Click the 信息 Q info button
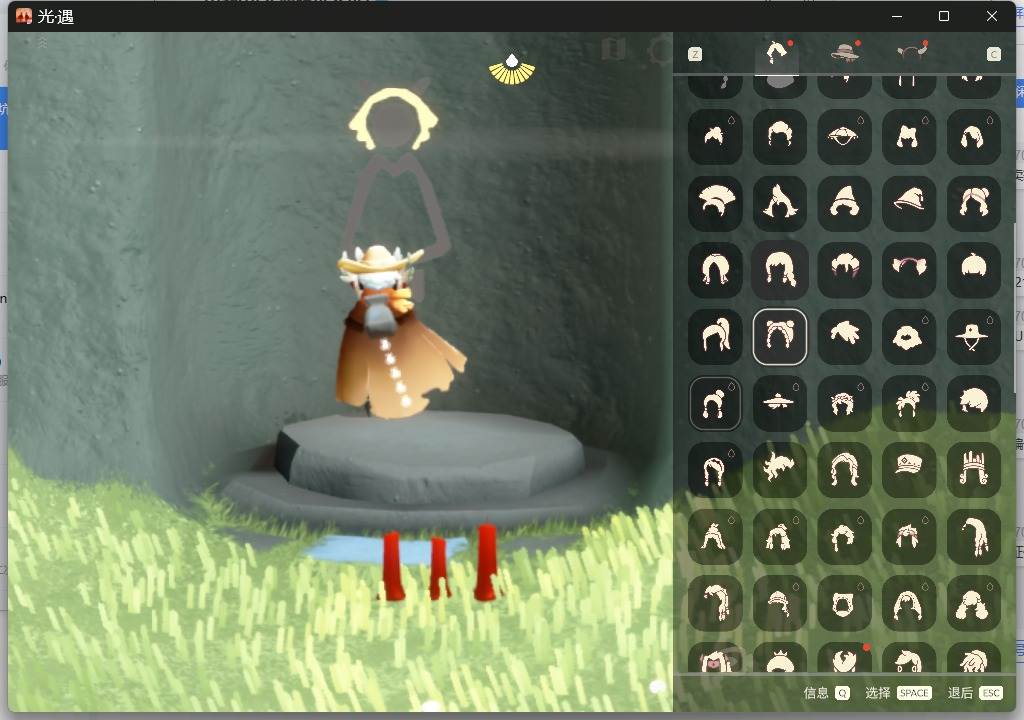Screen dimensions: 1024x720 coord(826,693)
